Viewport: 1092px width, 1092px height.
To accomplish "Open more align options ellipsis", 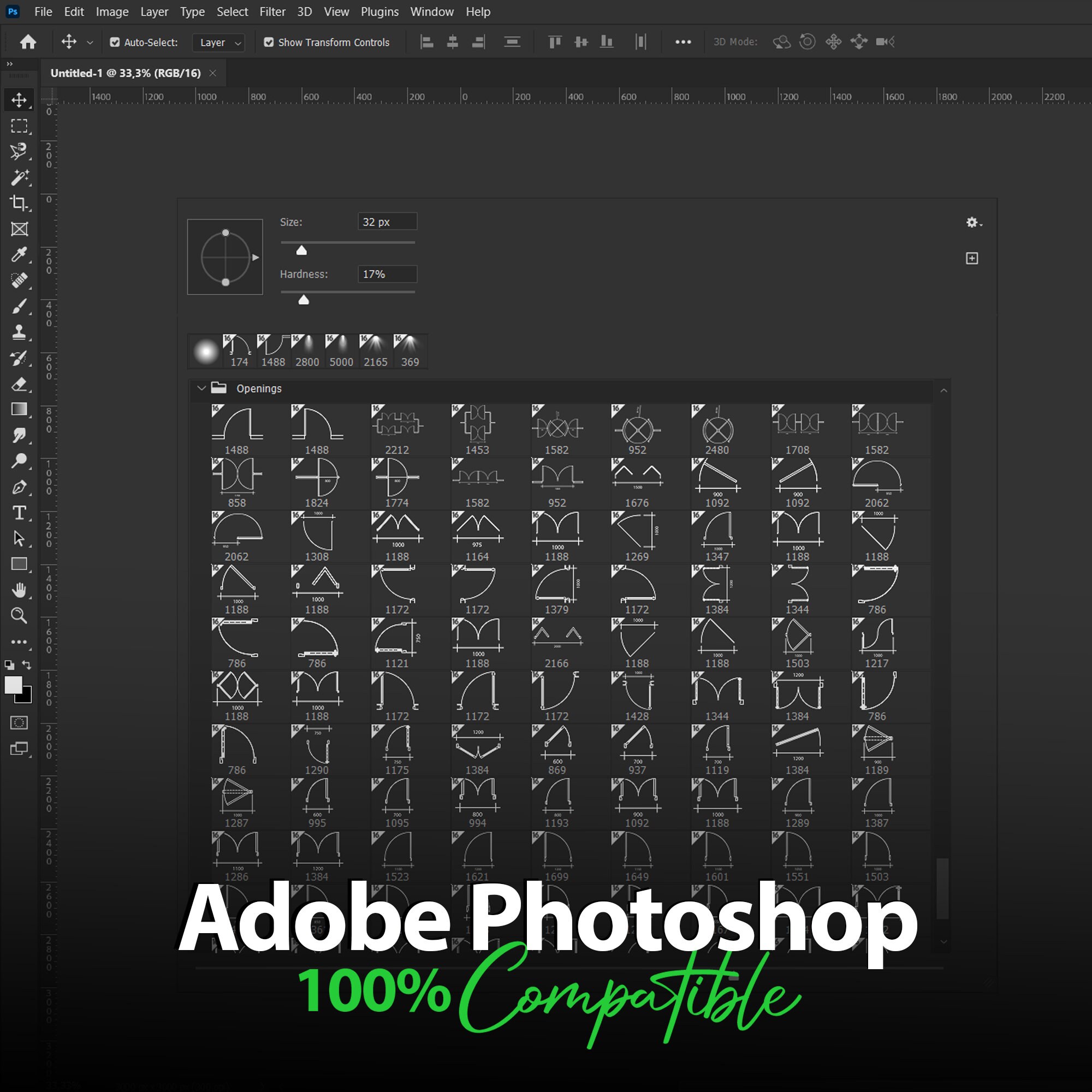I will click(x=683, y=42).
